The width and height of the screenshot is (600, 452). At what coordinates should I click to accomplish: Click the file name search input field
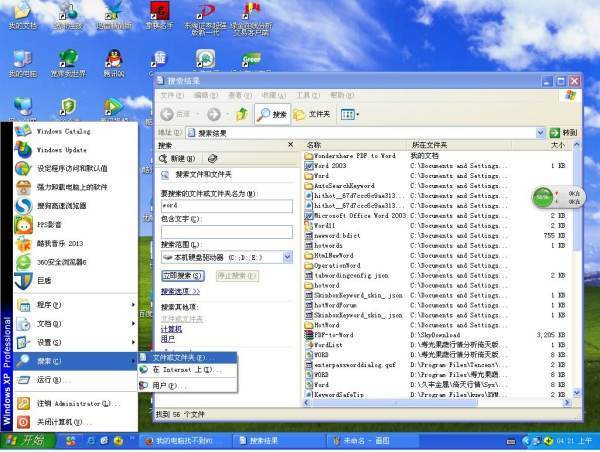tap(226, 206)
